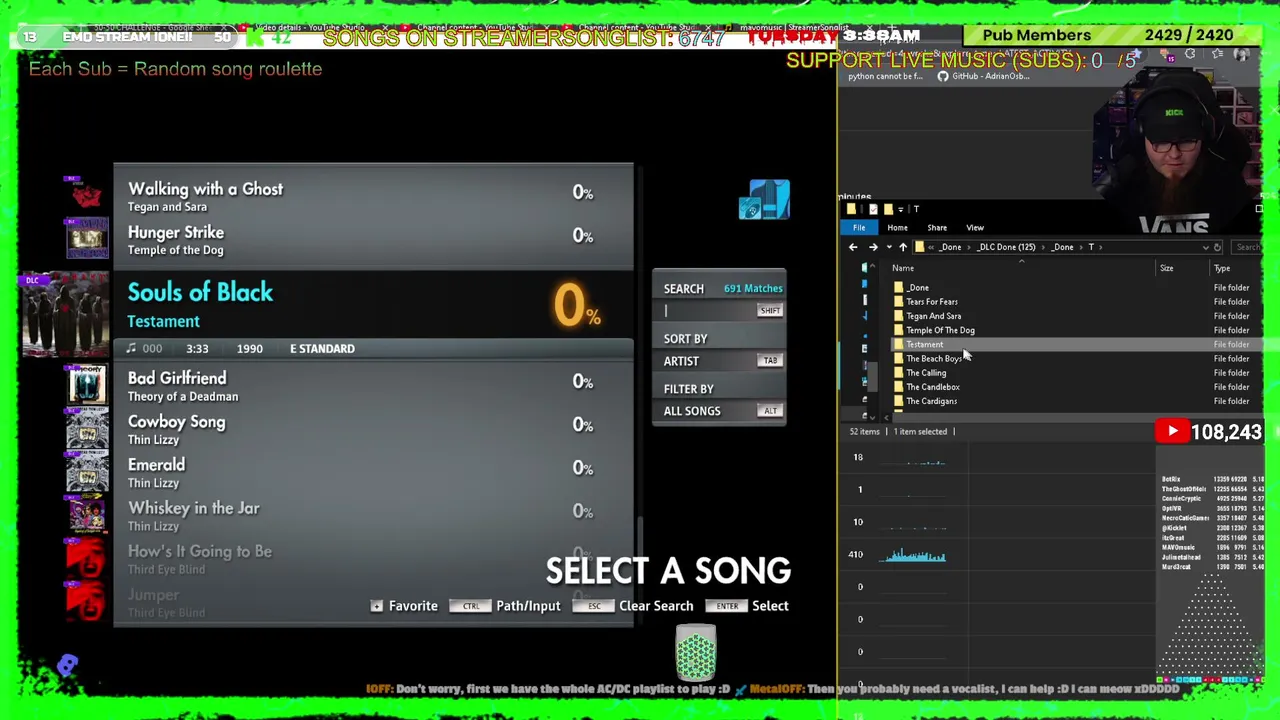Select Temple Of The Dog folder icon
This screenshot has height=720, width=1280.
[898, 330]
